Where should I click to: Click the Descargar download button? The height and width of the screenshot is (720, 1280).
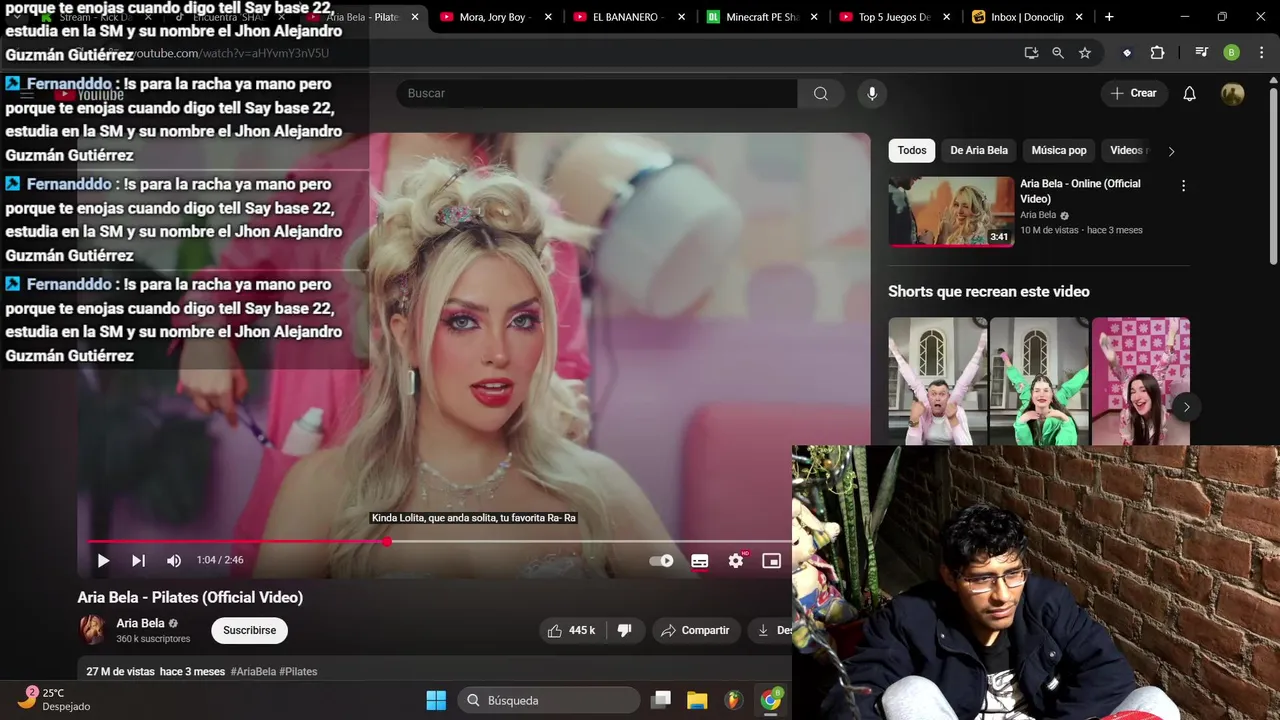click(772, 630)
